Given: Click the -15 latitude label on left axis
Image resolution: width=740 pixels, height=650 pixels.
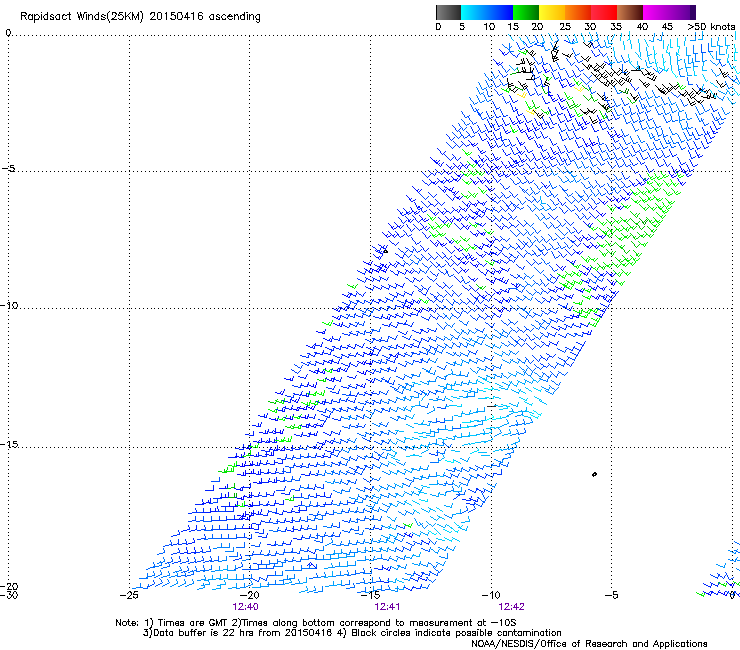Looking at the screenshot, I should (x=9, y=444).
